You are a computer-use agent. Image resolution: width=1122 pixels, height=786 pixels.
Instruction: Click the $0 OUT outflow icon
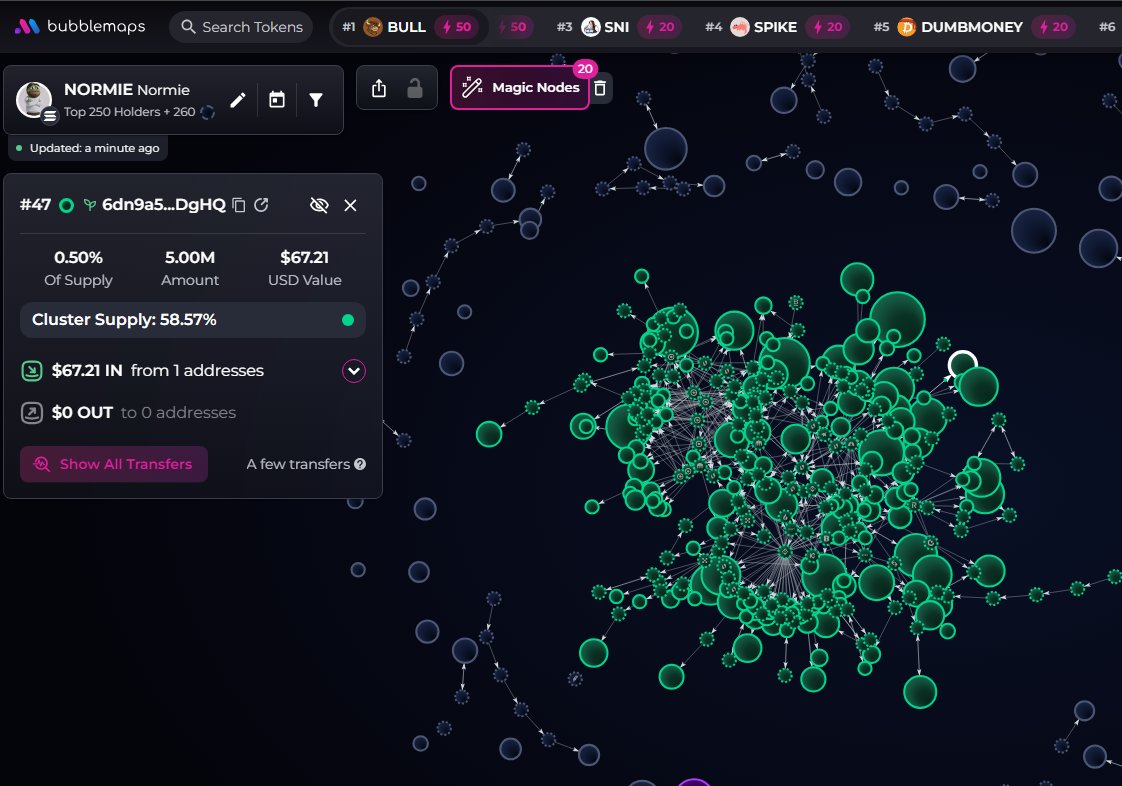(x=31, y=413)
